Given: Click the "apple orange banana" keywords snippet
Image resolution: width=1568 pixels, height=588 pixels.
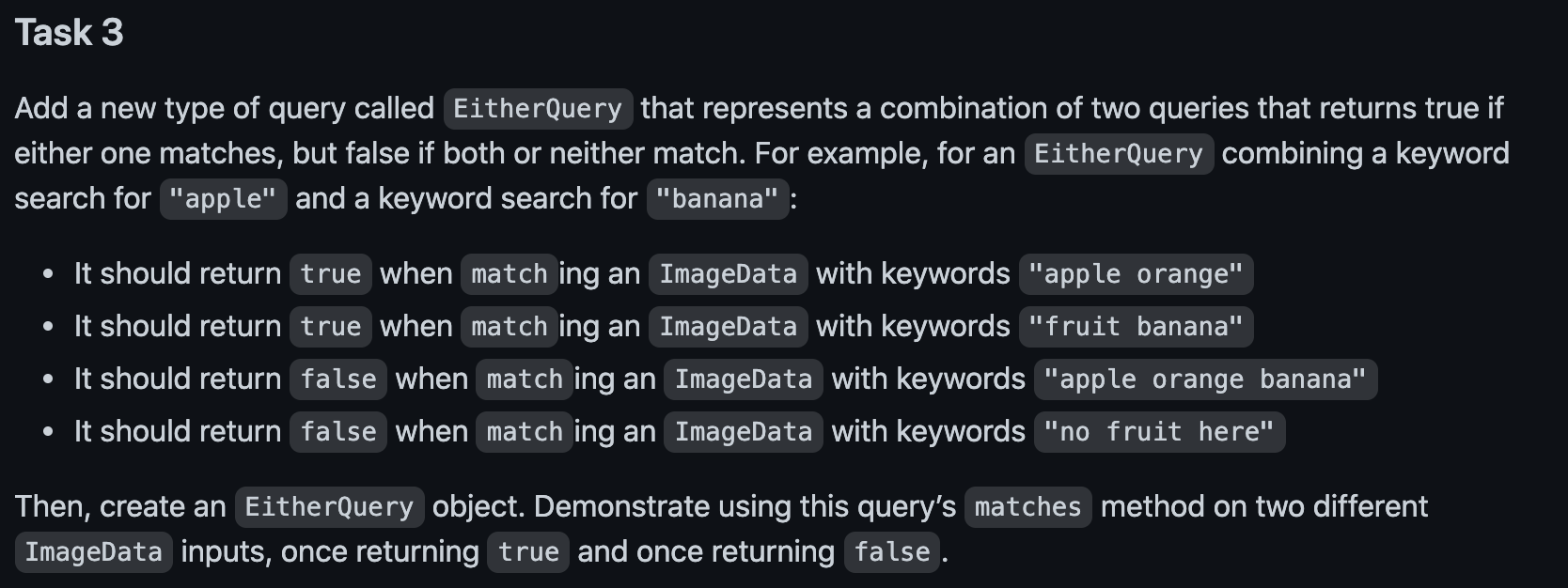Looking at the screenshot, I should 1205,379.
